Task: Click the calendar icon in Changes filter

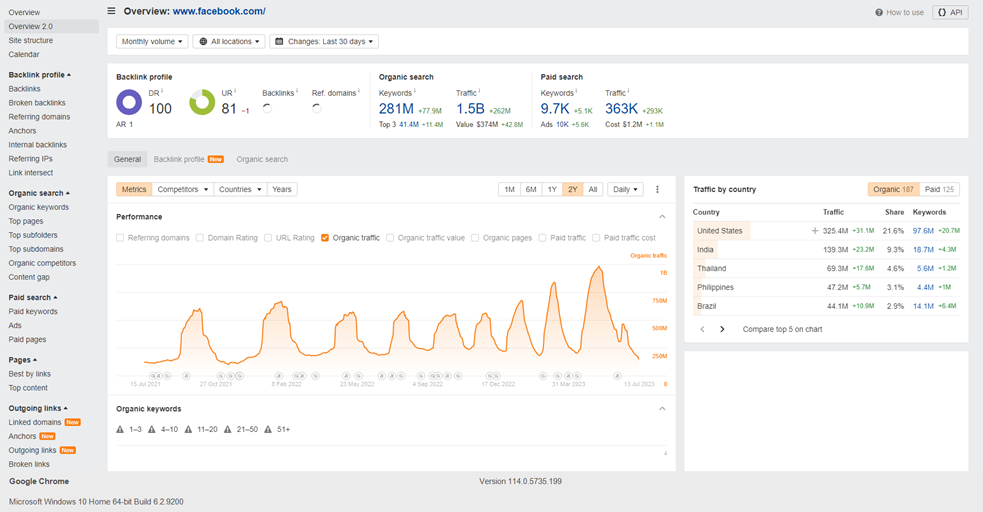Action: tap(280, 41)
